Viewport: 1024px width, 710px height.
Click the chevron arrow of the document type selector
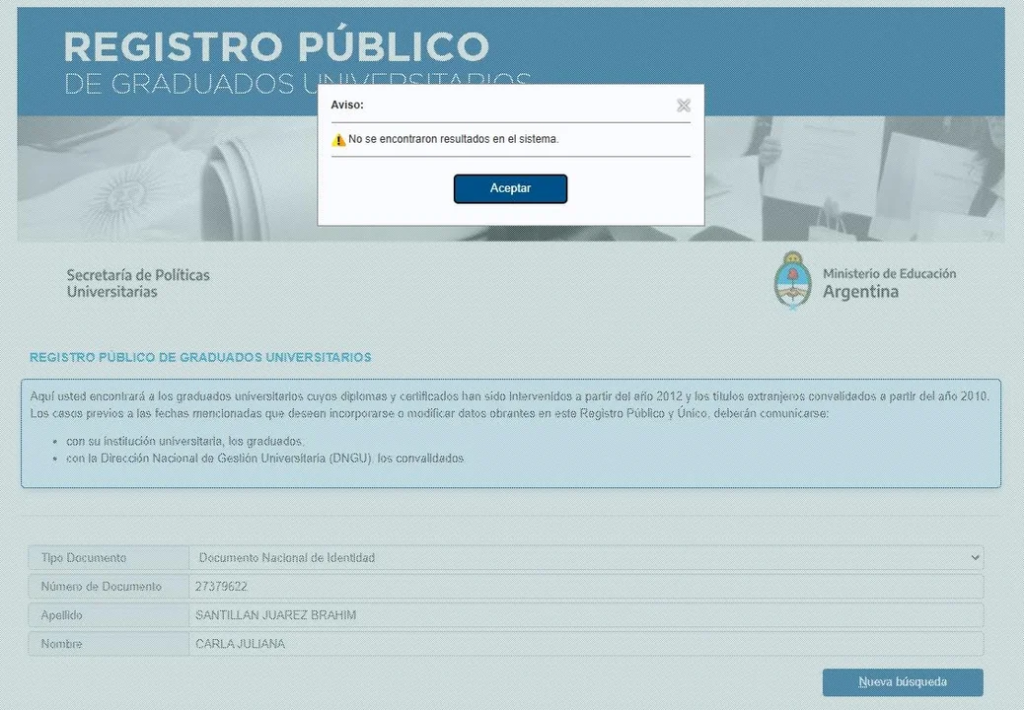(x=975, y=558)
